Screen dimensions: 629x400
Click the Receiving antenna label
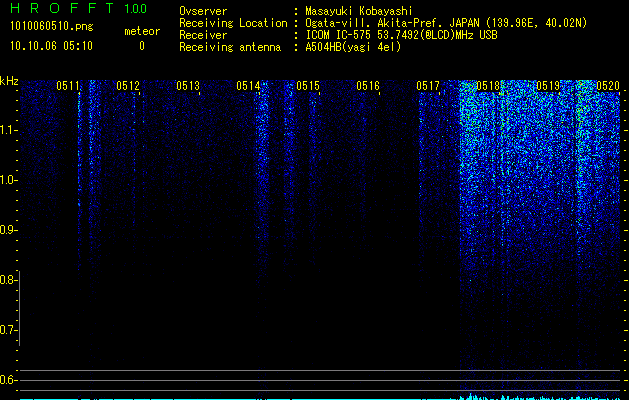click(x=230, y=47)
